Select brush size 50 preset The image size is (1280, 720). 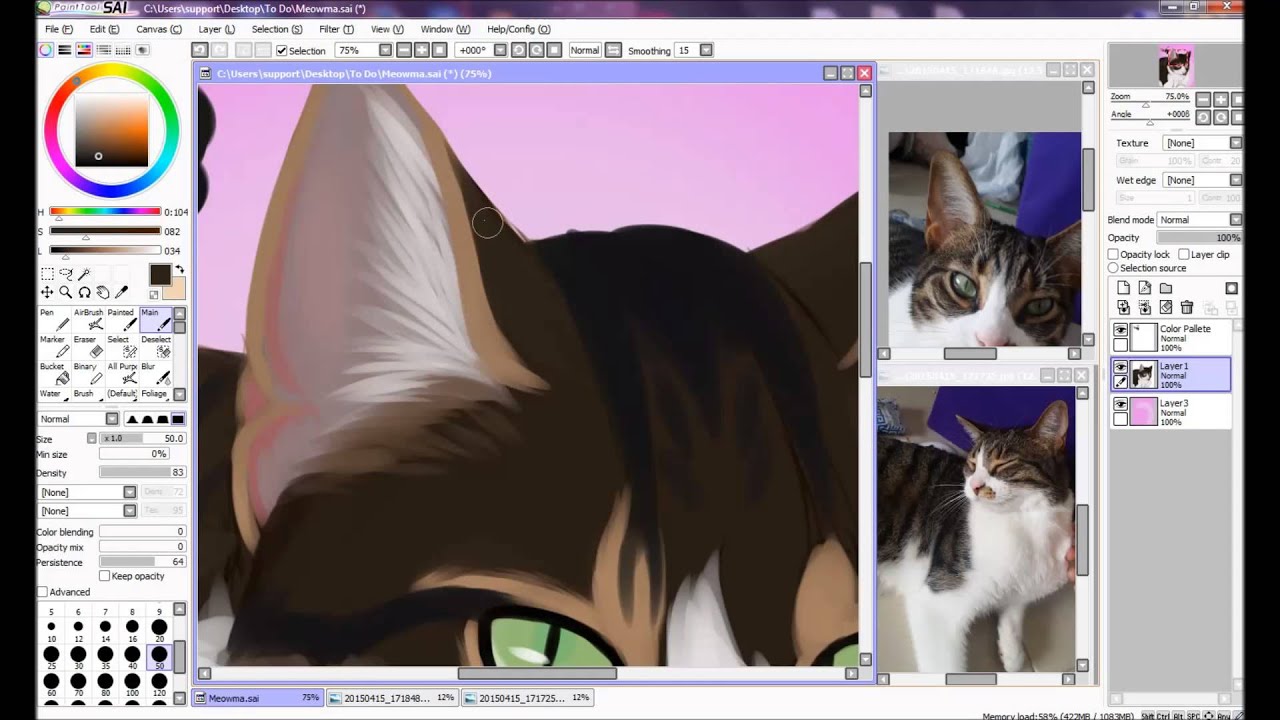[x=159, y=656]
